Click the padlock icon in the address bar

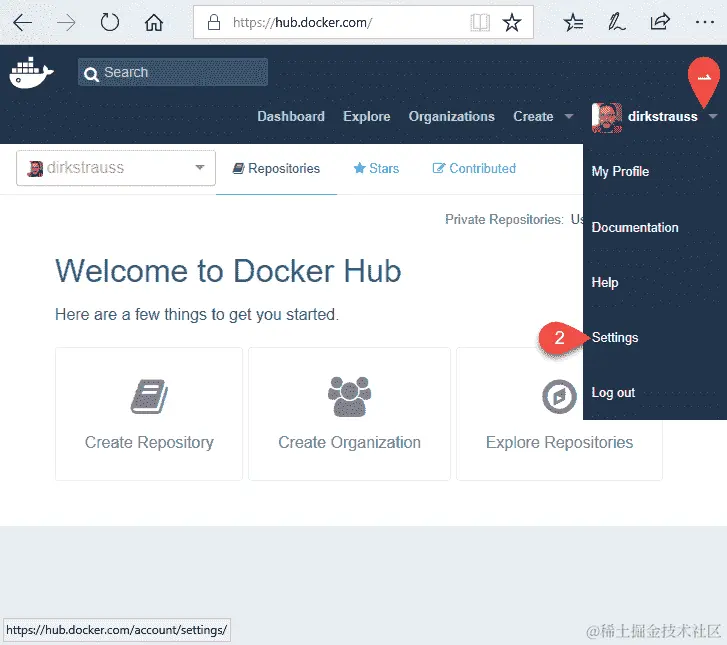214,22
